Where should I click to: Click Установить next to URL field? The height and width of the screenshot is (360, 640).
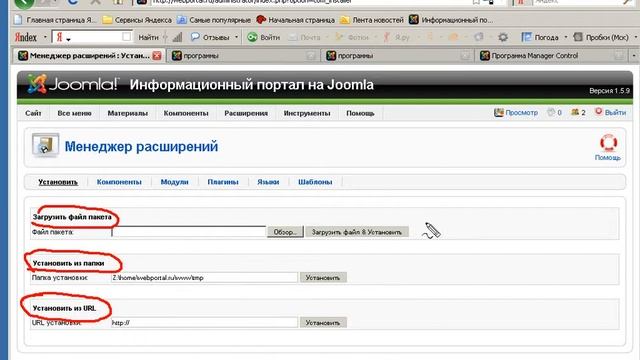[323, 322]
